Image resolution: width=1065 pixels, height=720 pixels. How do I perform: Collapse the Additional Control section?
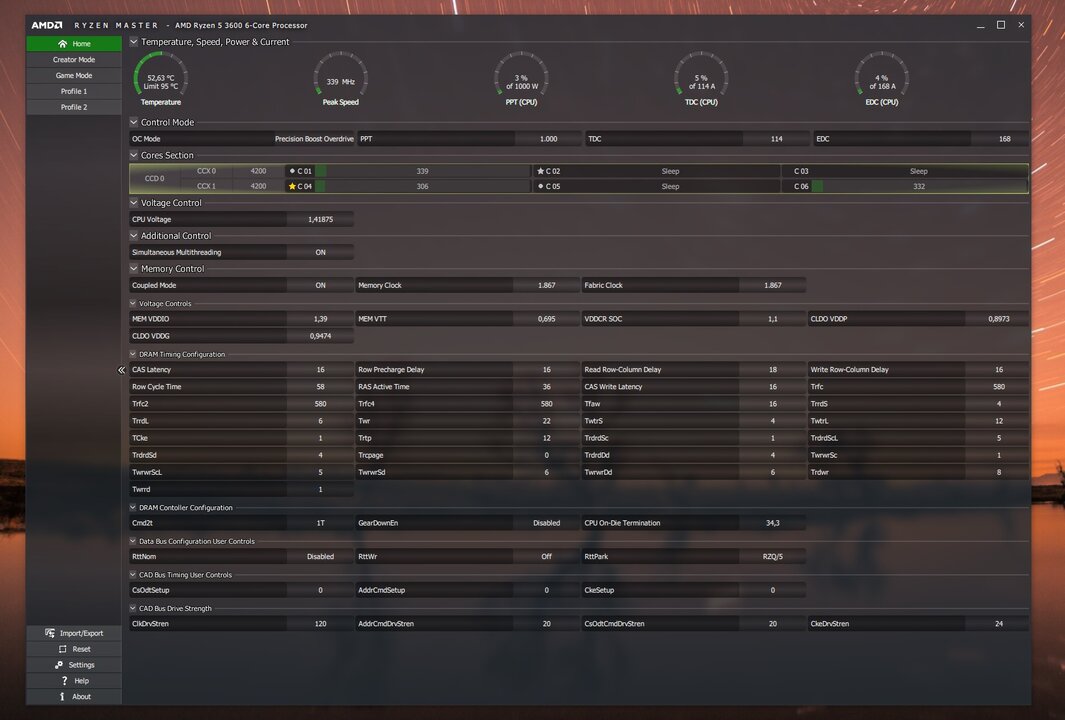(x=134, y=236)
